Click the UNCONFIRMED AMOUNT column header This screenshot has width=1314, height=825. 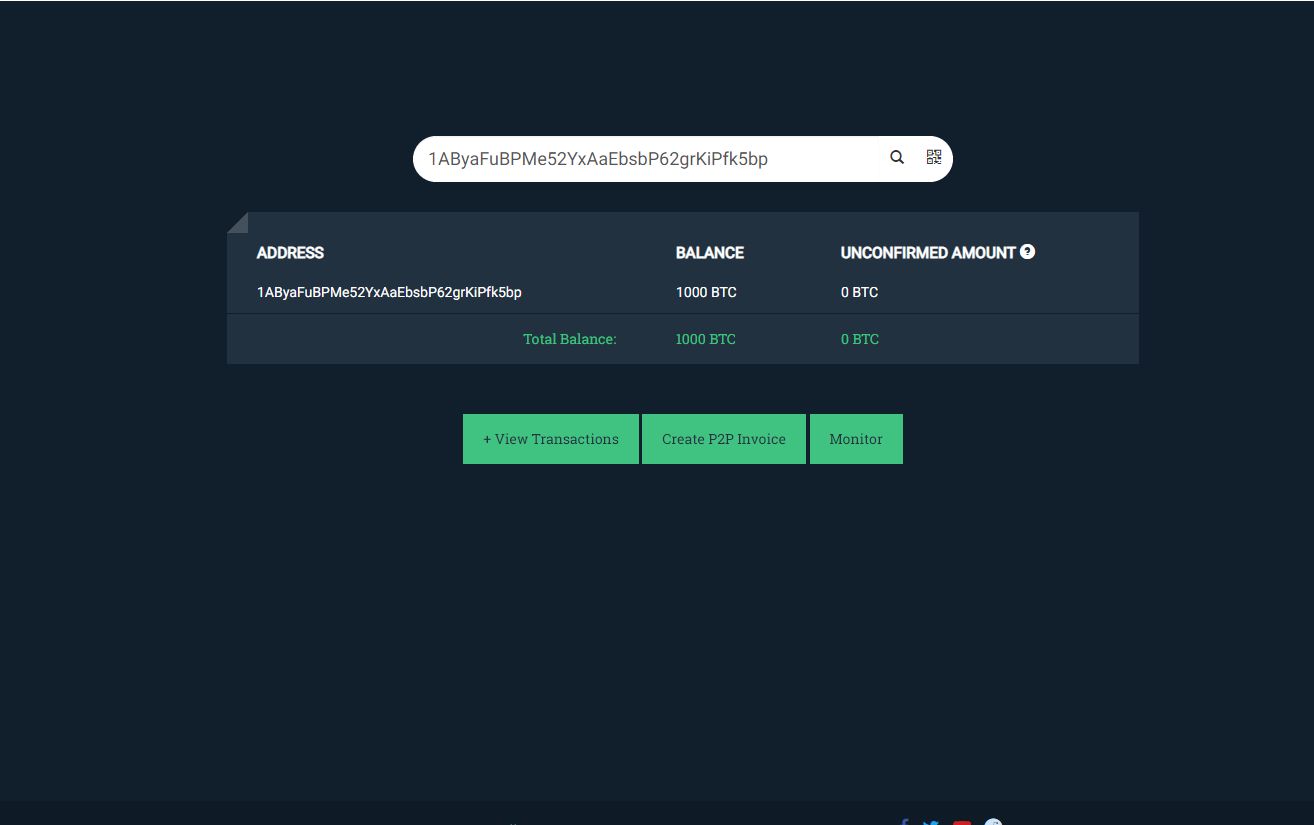click(x=928, y=253)
